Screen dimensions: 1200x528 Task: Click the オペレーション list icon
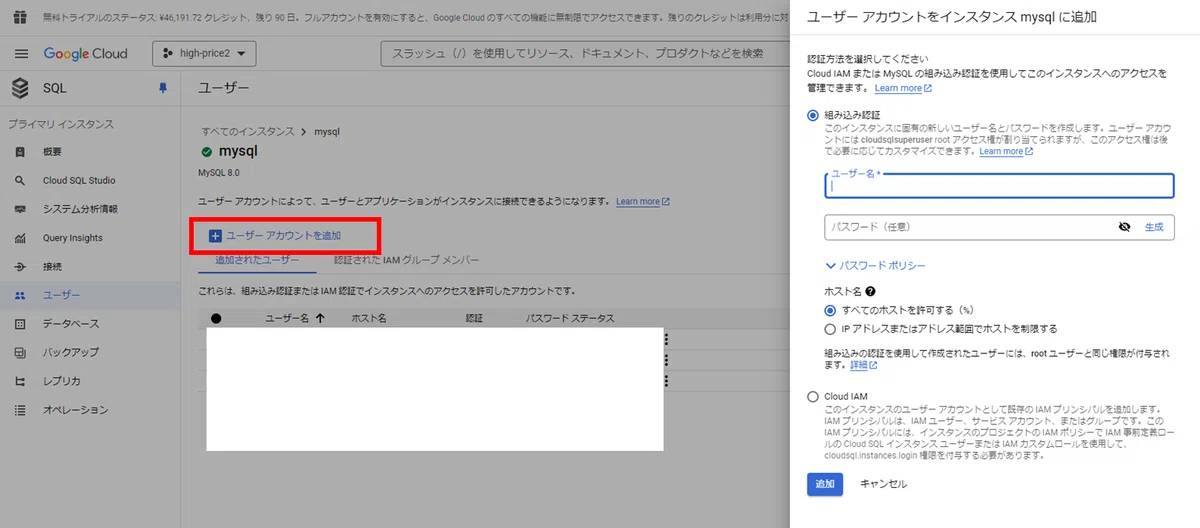(x=20, y=410)
